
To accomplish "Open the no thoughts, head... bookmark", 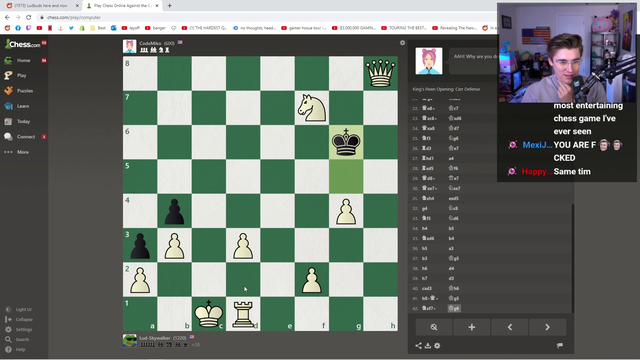I will pyautogui.click(x=255, y=28).
